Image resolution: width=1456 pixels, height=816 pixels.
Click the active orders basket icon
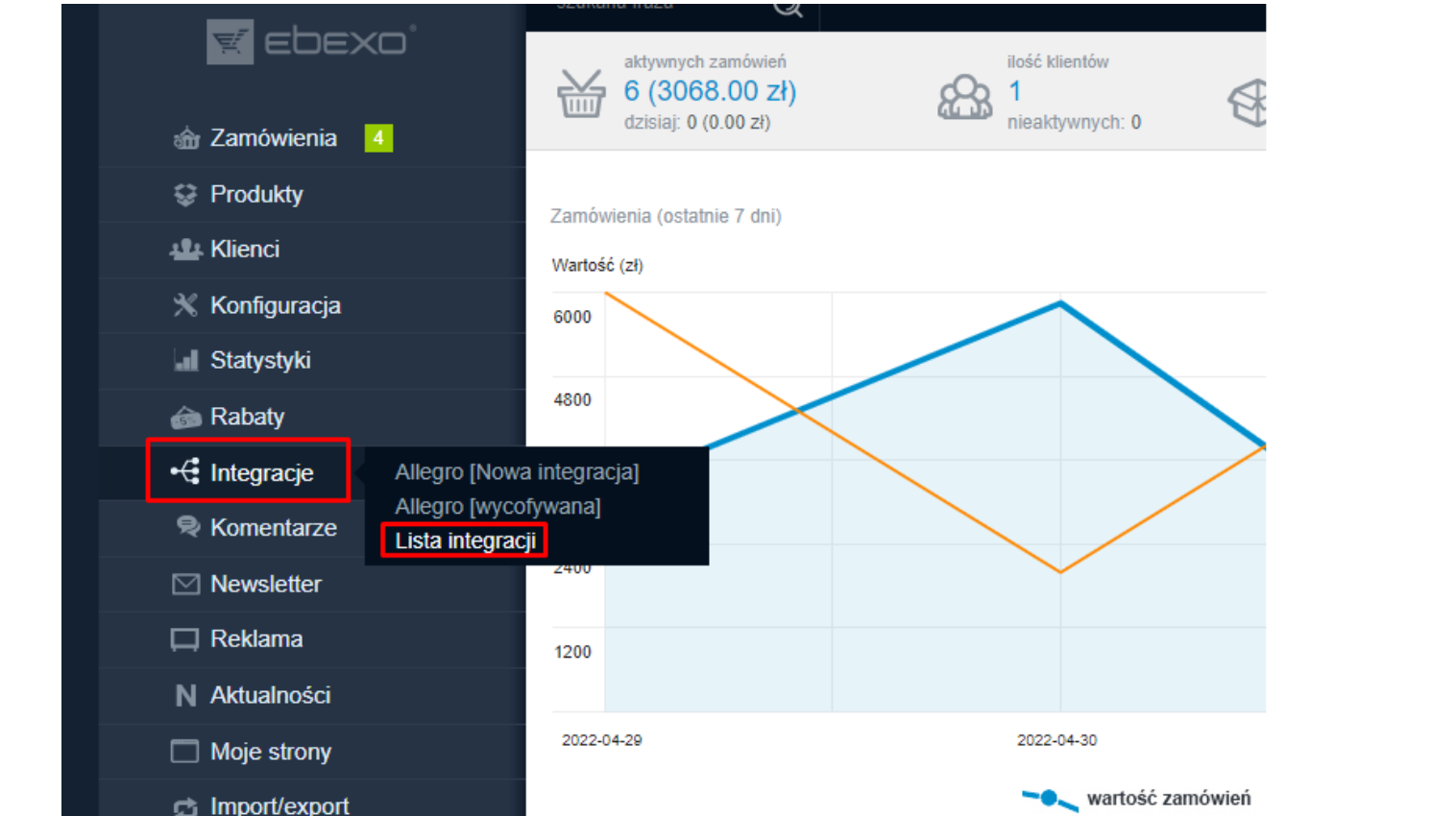[x=581, y=93]
